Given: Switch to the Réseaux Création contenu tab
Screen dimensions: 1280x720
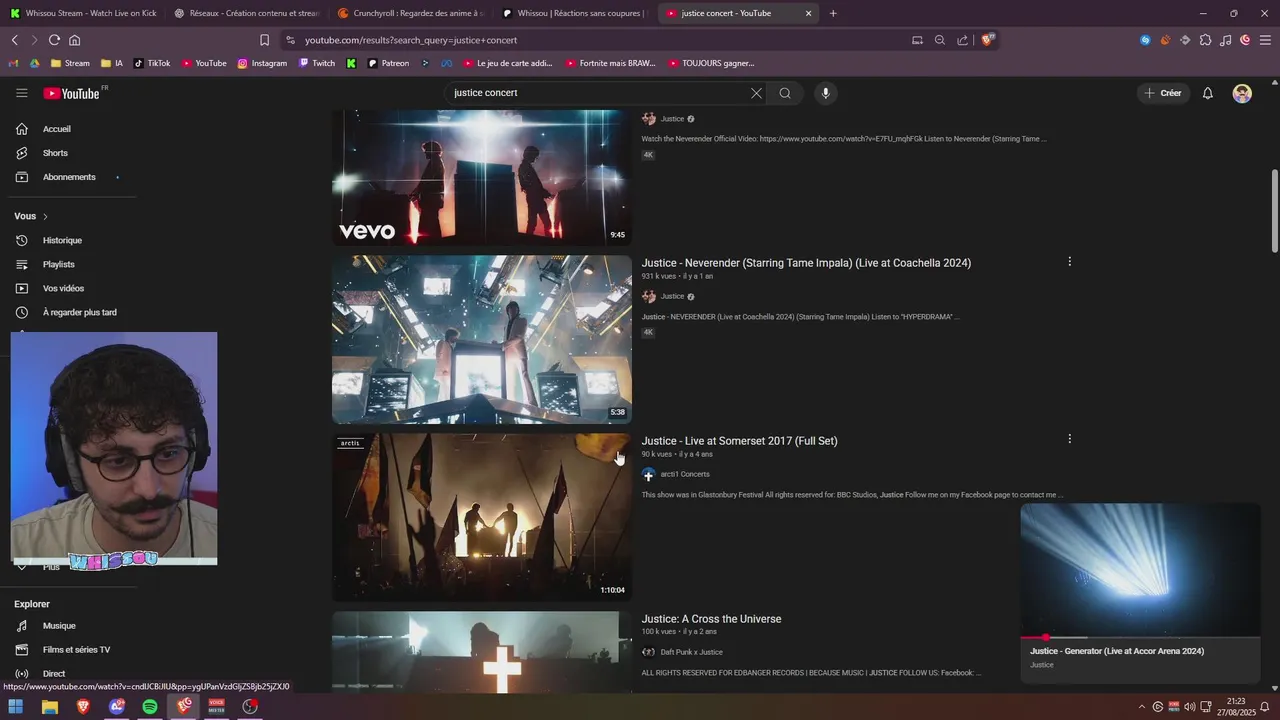Looking at the screenshot, I should click(x=246, y=13).
